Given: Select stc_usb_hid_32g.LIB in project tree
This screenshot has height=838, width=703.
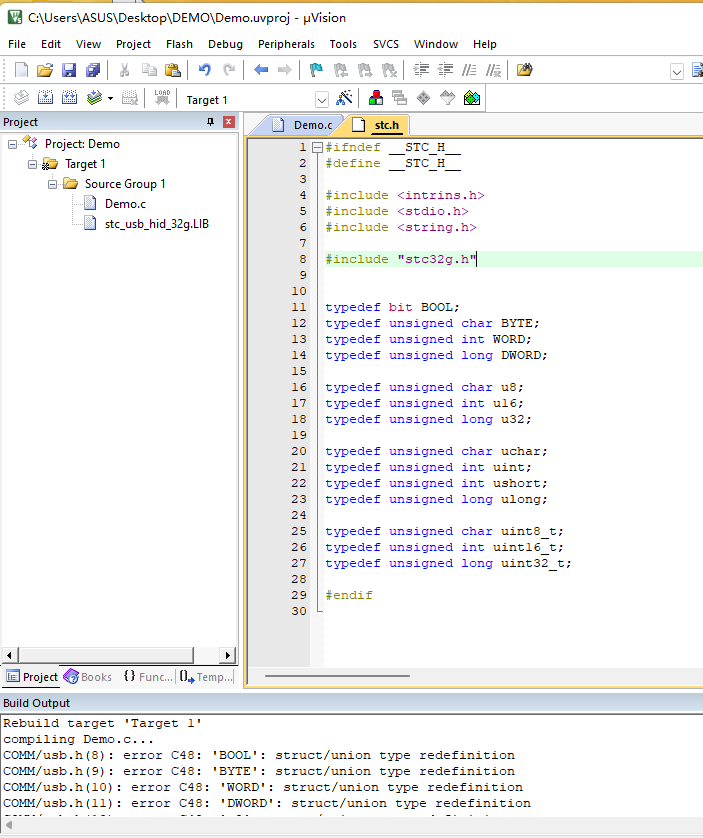Looking at the screenshot, I should 156,223.
